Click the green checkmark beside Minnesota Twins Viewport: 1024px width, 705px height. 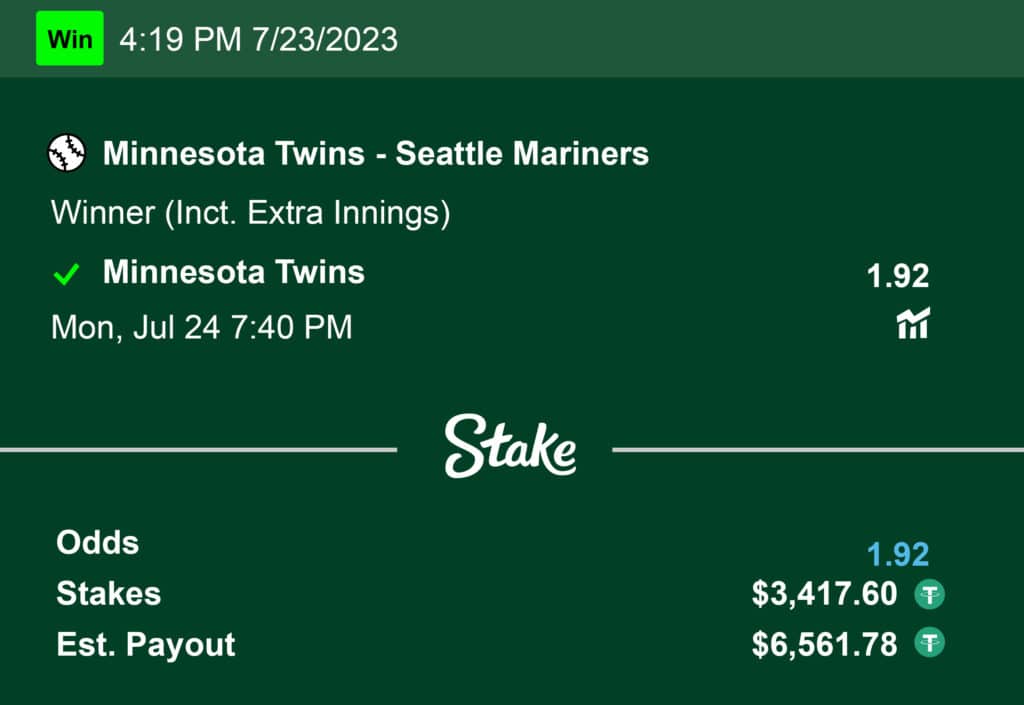[x=67, y=275]
